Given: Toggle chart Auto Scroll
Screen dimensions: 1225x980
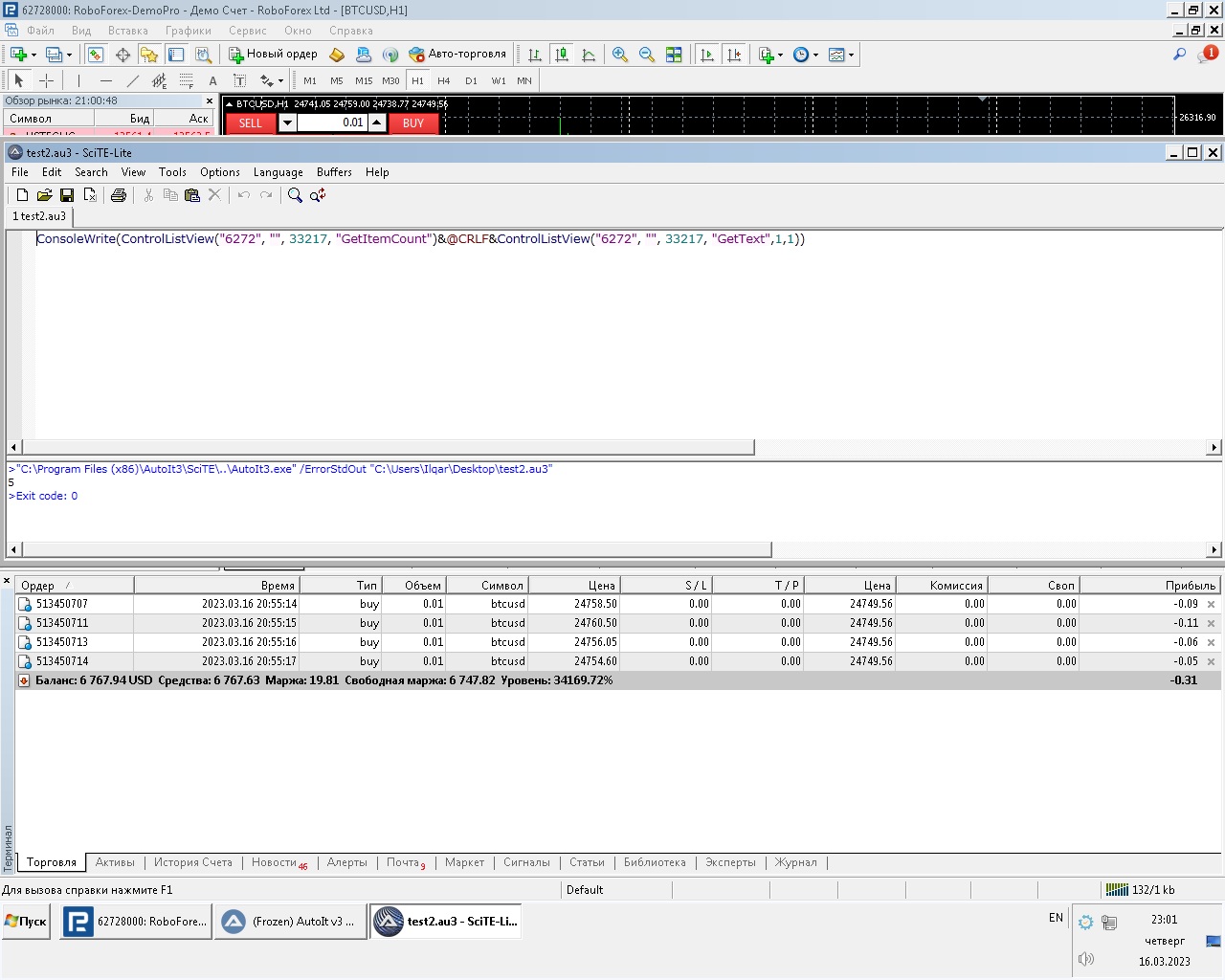Looking at the screenshot, I should point(707,55).
